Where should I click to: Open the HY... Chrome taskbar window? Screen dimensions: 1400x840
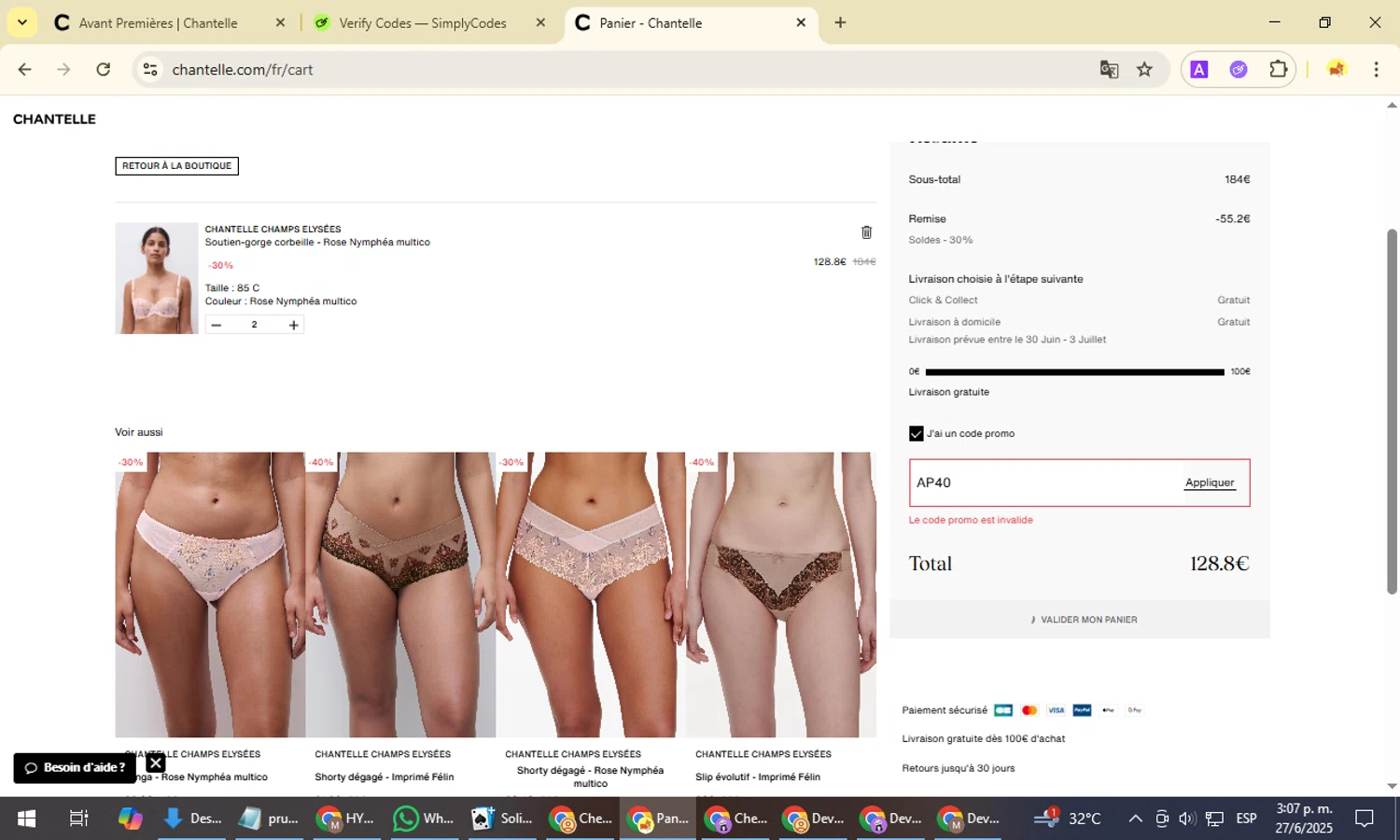click(346, 819)
